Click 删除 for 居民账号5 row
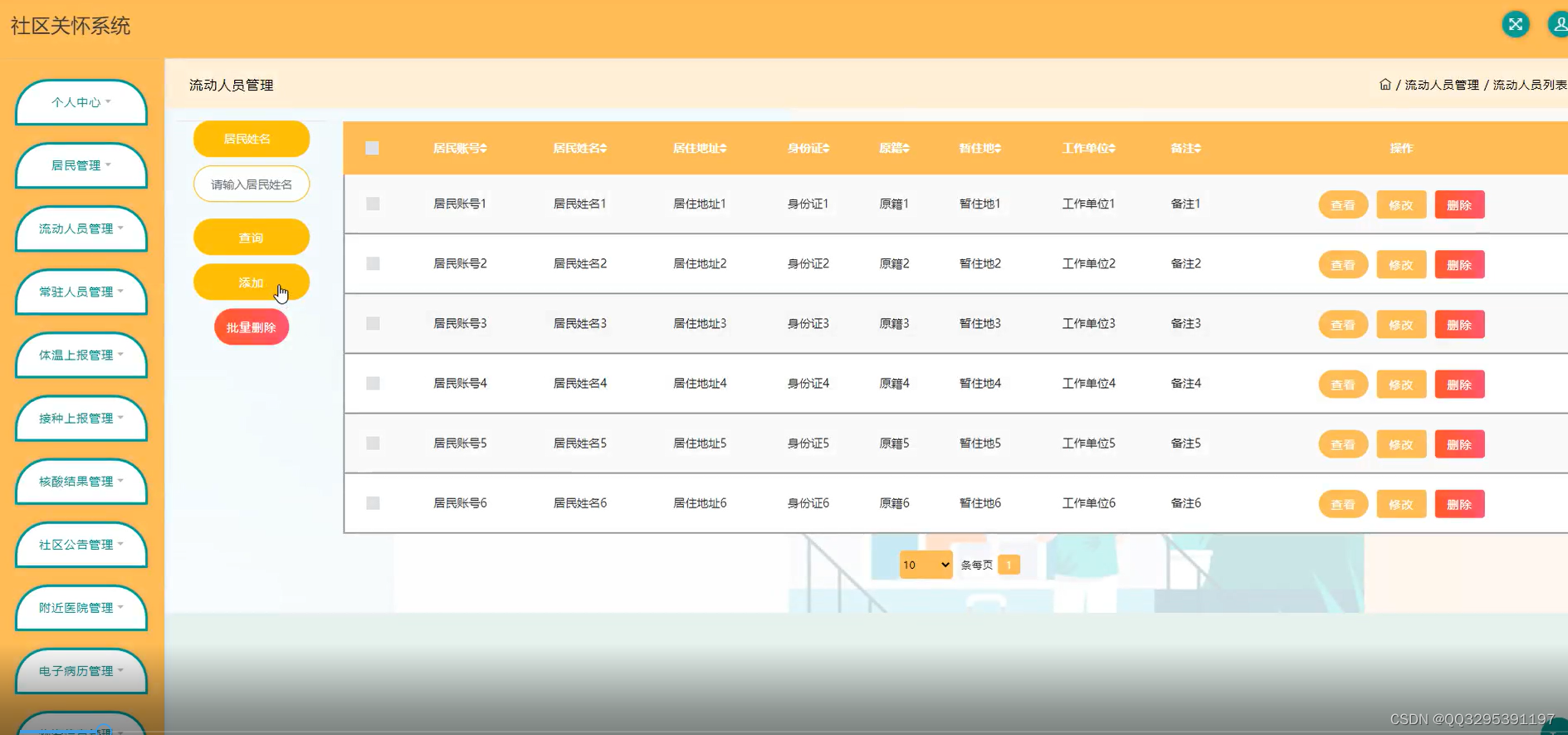The image size is (1568, 735). pyautogui.click(x=1459, y=444)
